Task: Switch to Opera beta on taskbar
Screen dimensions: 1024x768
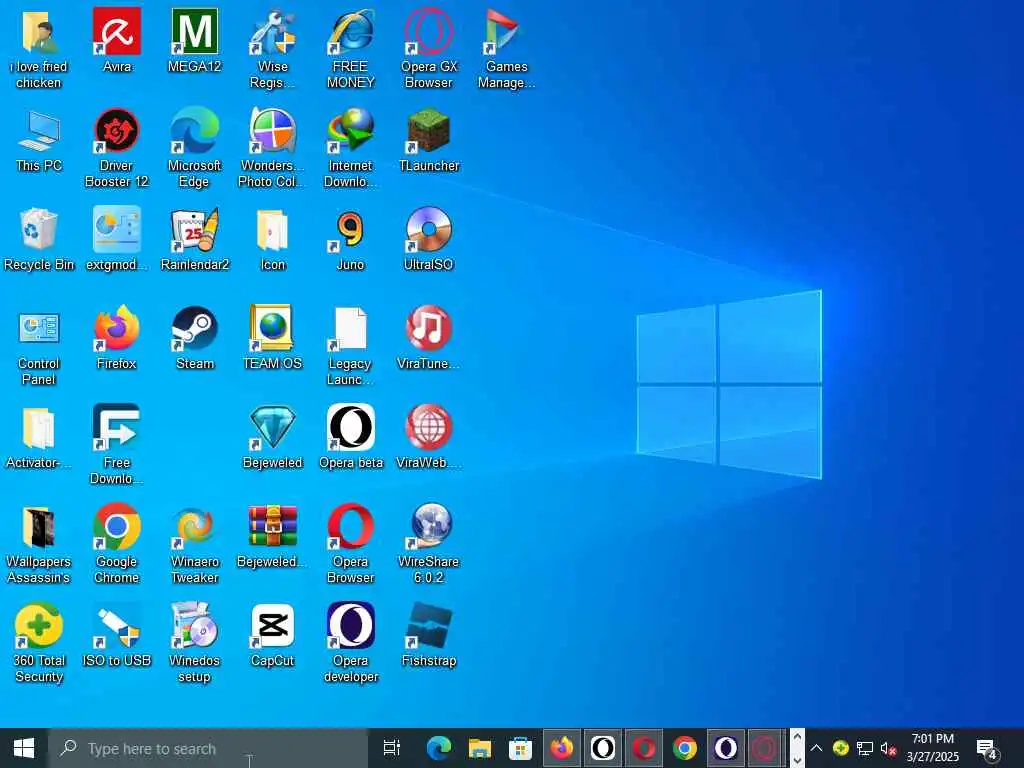Action: pyautogui.click(x=603, y=748)
